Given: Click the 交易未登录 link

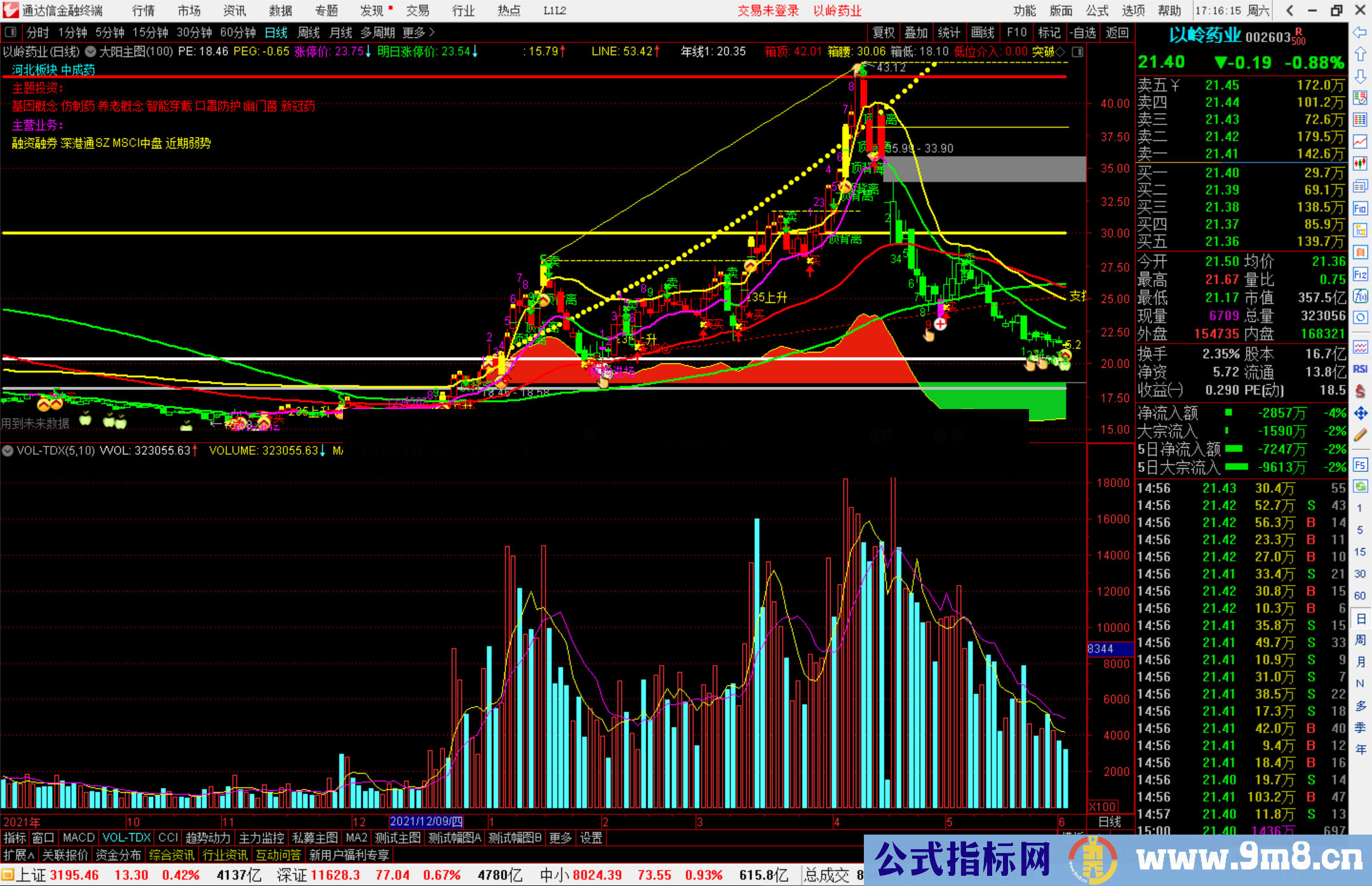Looking at the screenshot, I should tap(768, 11).
